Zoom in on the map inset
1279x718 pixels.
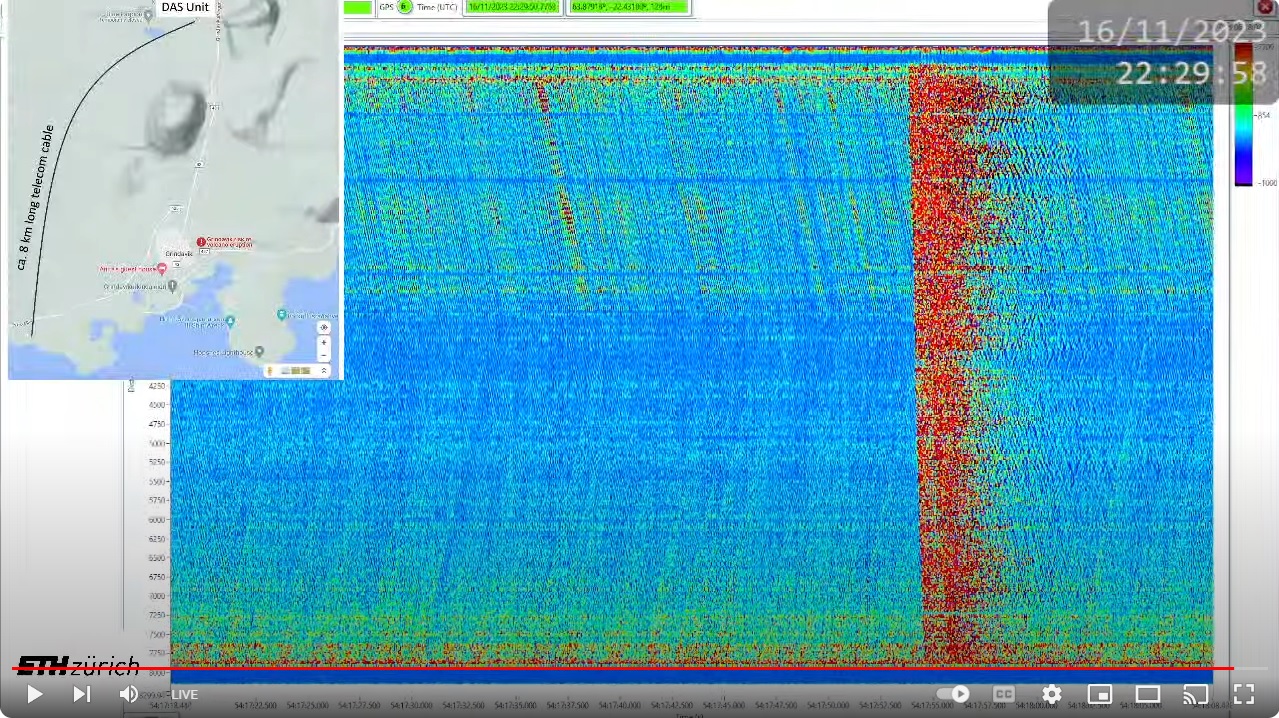[x=323, y=342]
